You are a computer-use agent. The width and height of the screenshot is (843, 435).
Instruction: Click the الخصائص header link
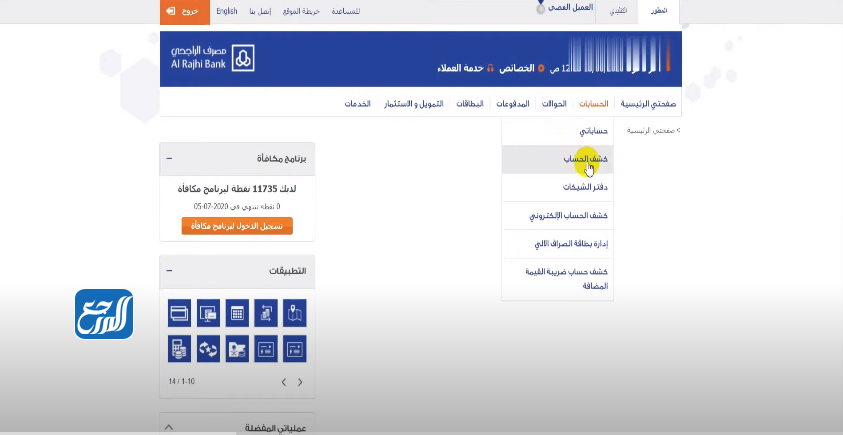517,69
